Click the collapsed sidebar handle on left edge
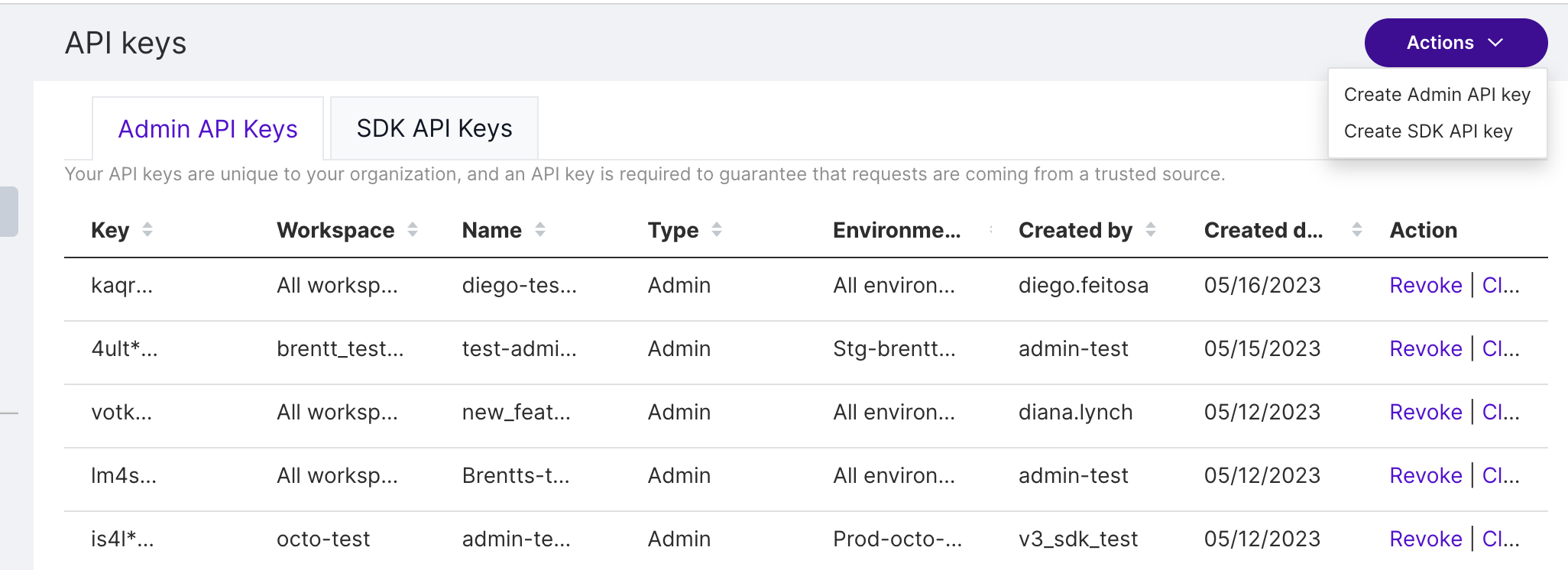This screenshot has width=1568, height=570. pos(9,212)
